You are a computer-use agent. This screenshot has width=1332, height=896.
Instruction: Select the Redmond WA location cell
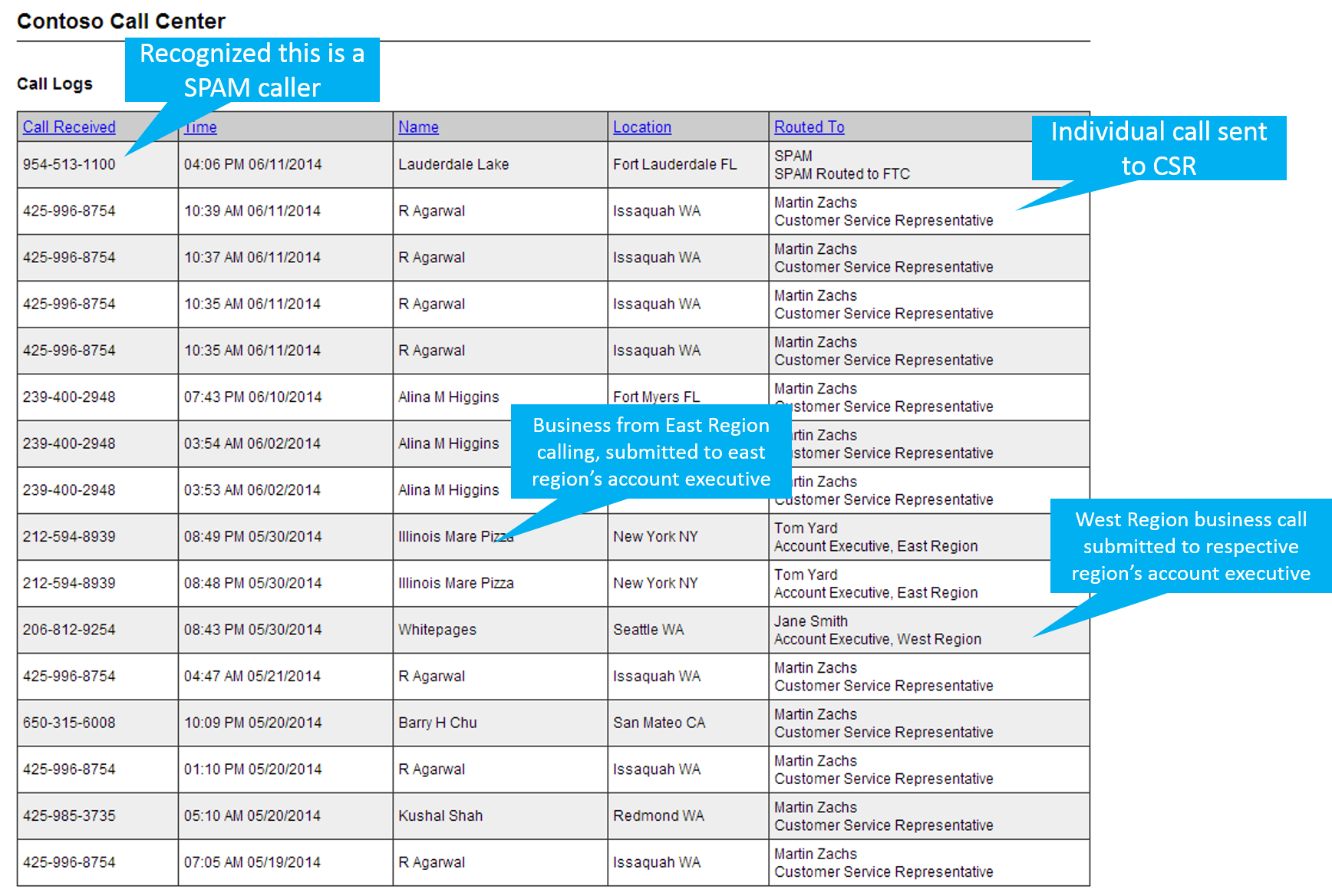point(658,816)
